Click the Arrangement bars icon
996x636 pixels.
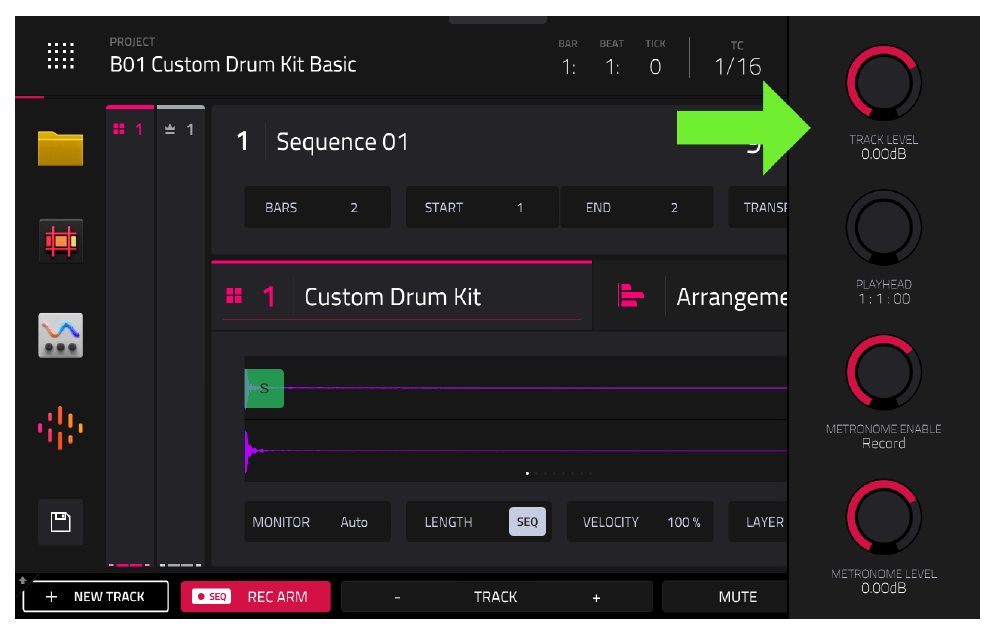630,296
